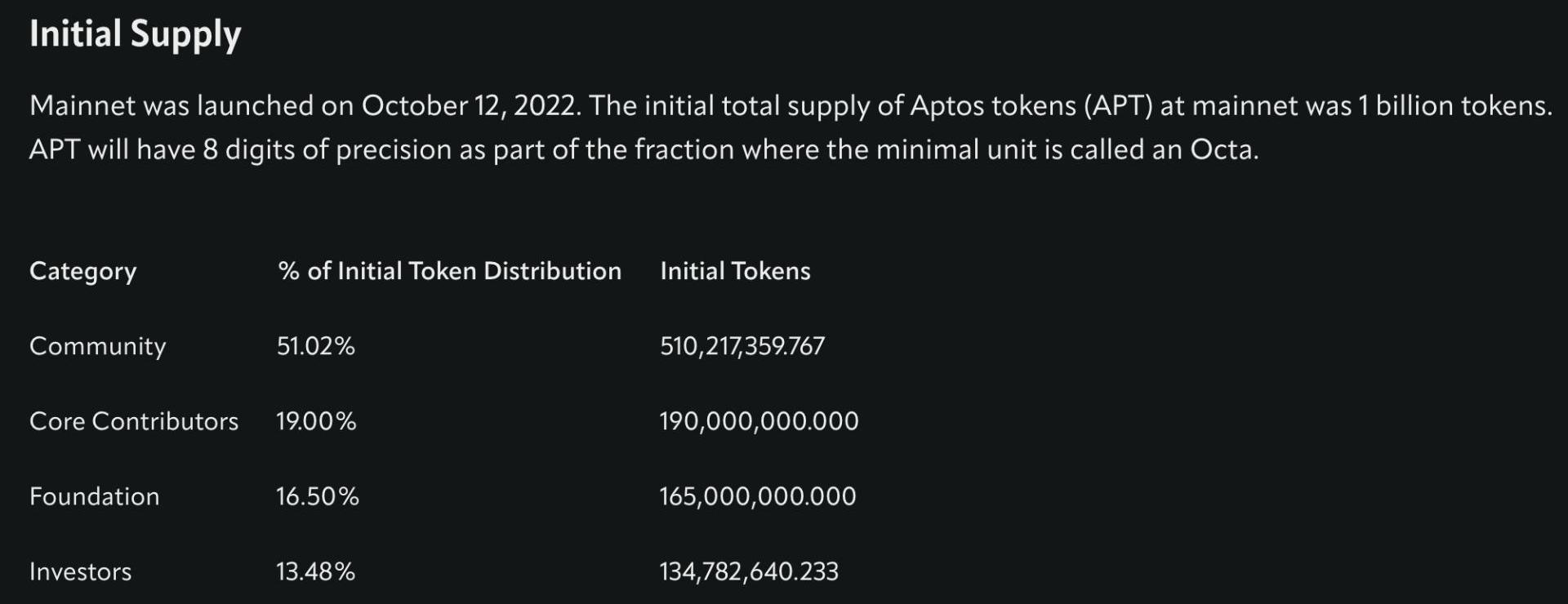
Task: Click the Category column header
Action: tap(82, 272)
